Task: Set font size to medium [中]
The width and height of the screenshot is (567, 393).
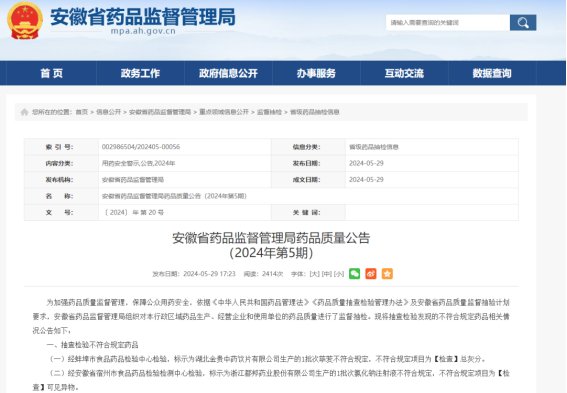Action: (x=327, y=274)
